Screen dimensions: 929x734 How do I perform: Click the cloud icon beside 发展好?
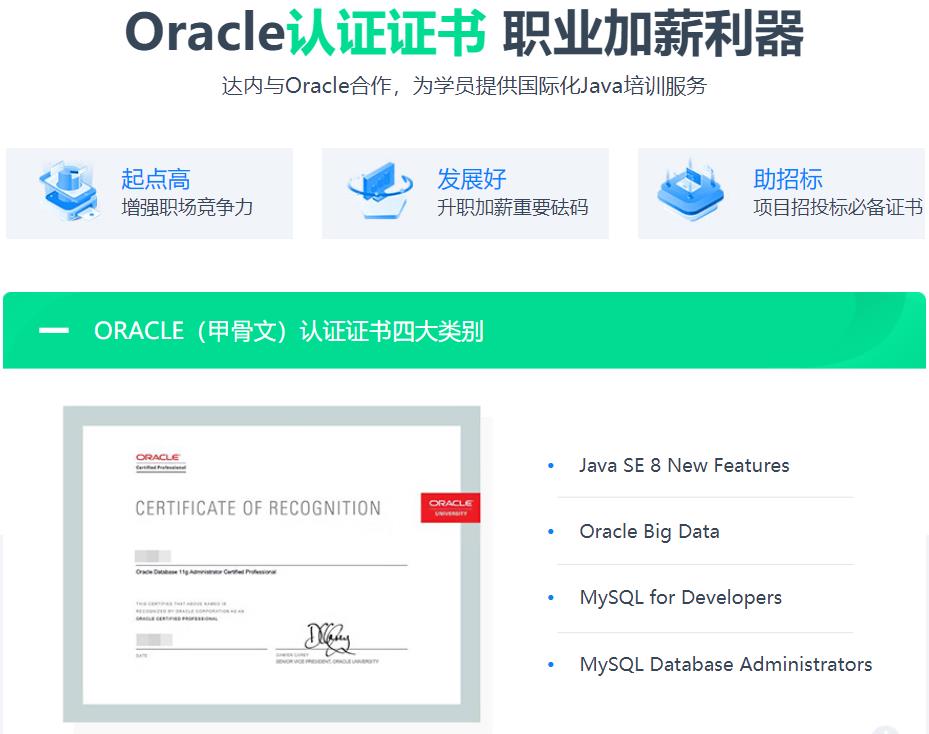[380, 189]
